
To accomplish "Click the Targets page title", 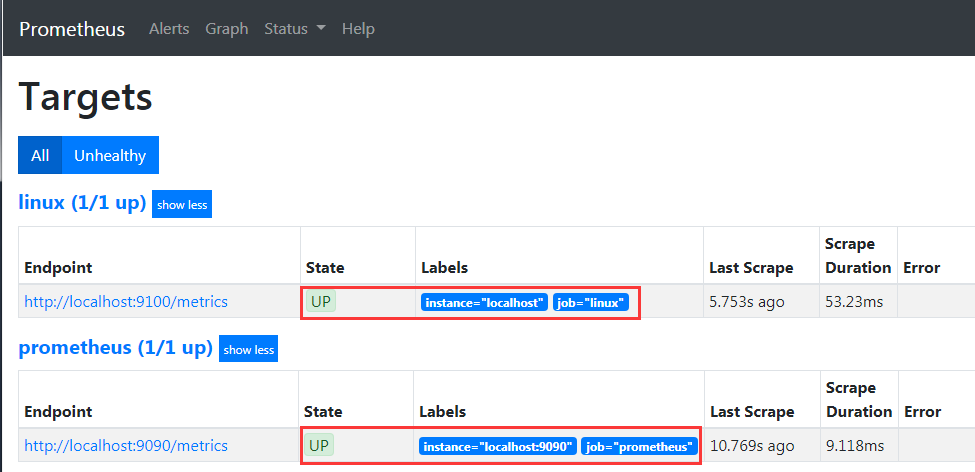I will coord(86,97).
